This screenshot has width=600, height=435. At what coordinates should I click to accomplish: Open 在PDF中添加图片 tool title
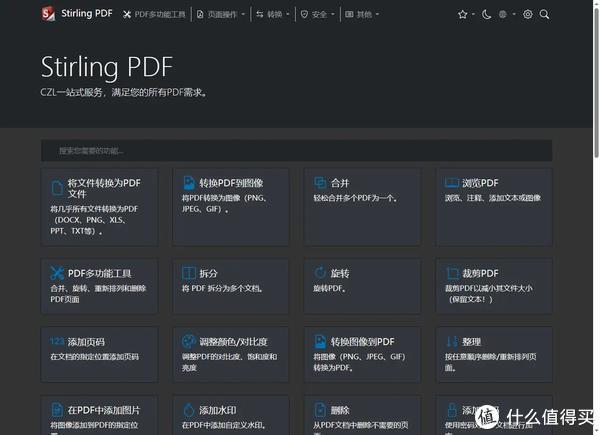104,410
